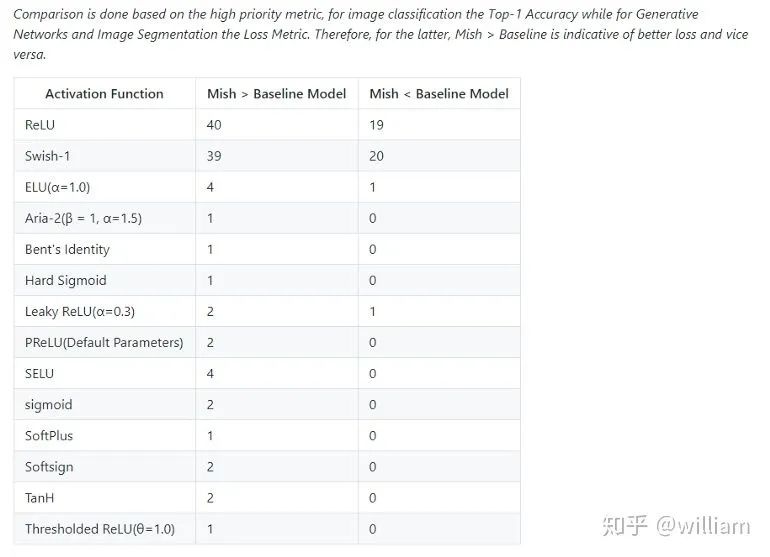Viewport: 770px width, 557px height.
Task: Select the SELU row label
Action: pyautogui.click(x=40, y=373)
